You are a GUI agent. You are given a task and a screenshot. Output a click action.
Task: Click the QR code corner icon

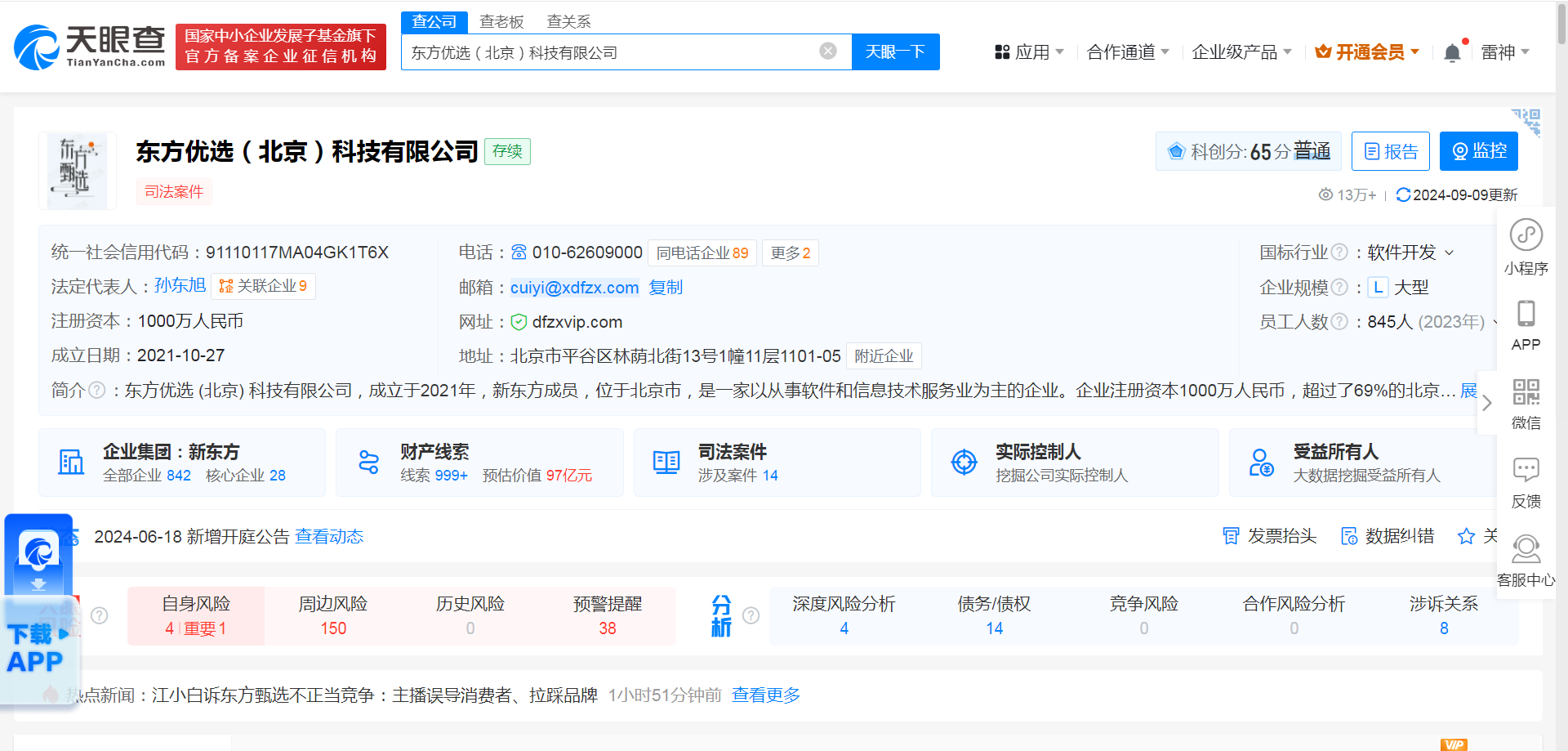(x=1526, y=122)
